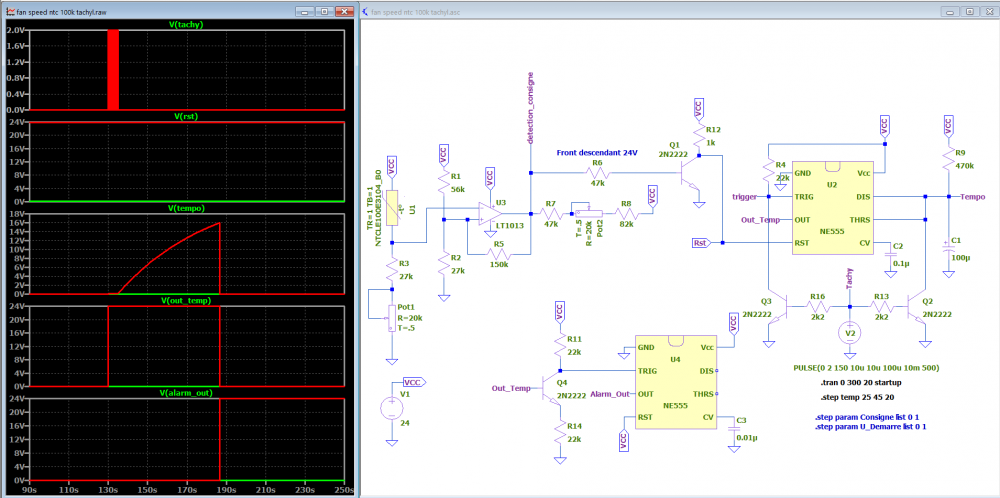Image resolution: width=1000 pixels, height=498 pixels.
Task: Click the trigger net label
Action: (x=744, y=197)
